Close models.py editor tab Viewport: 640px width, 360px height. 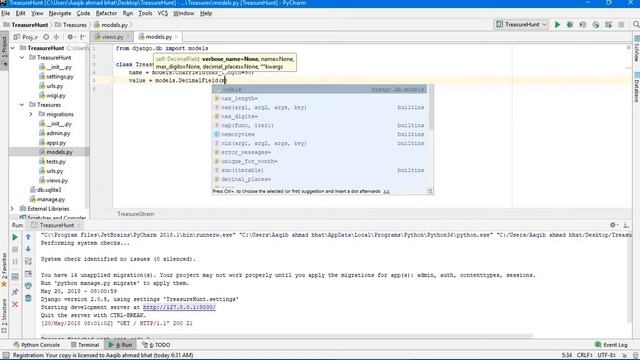pos(176,37)
